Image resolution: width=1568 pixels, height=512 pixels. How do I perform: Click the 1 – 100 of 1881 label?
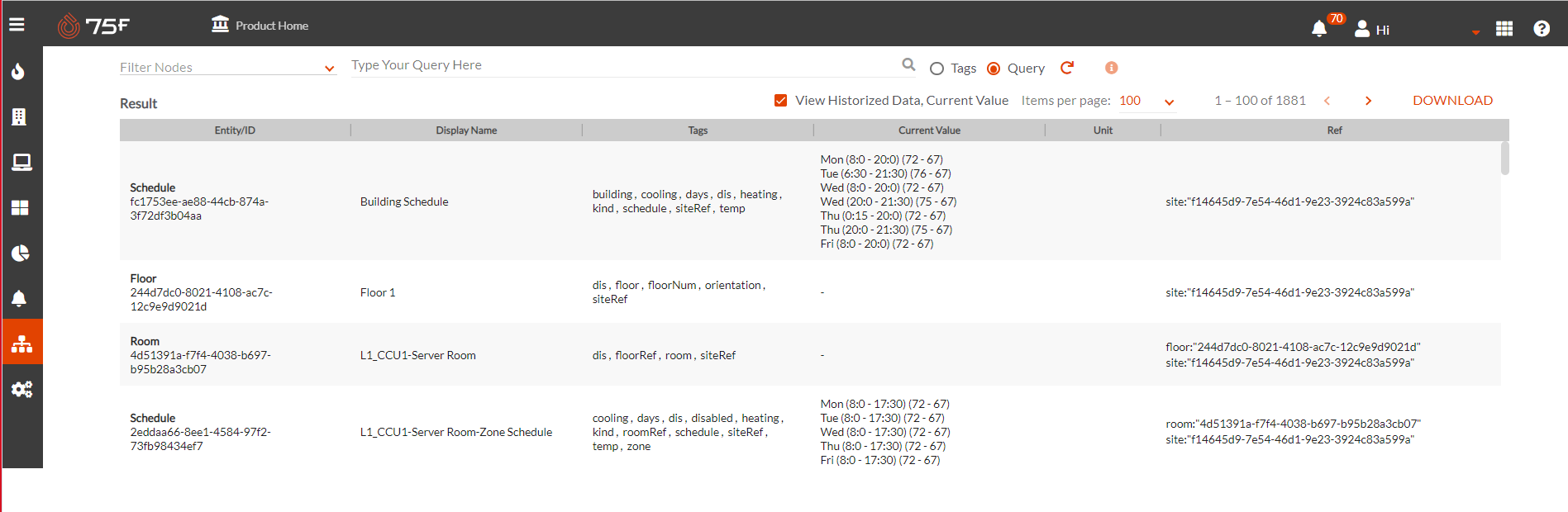coord(1260,101)
